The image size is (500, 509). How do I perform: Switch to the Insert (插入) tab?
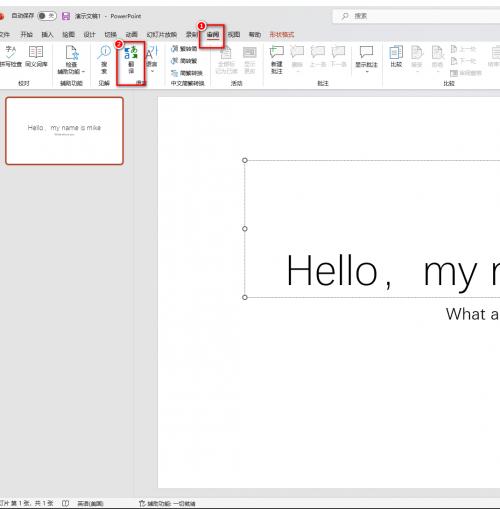(x=47, y=34)
